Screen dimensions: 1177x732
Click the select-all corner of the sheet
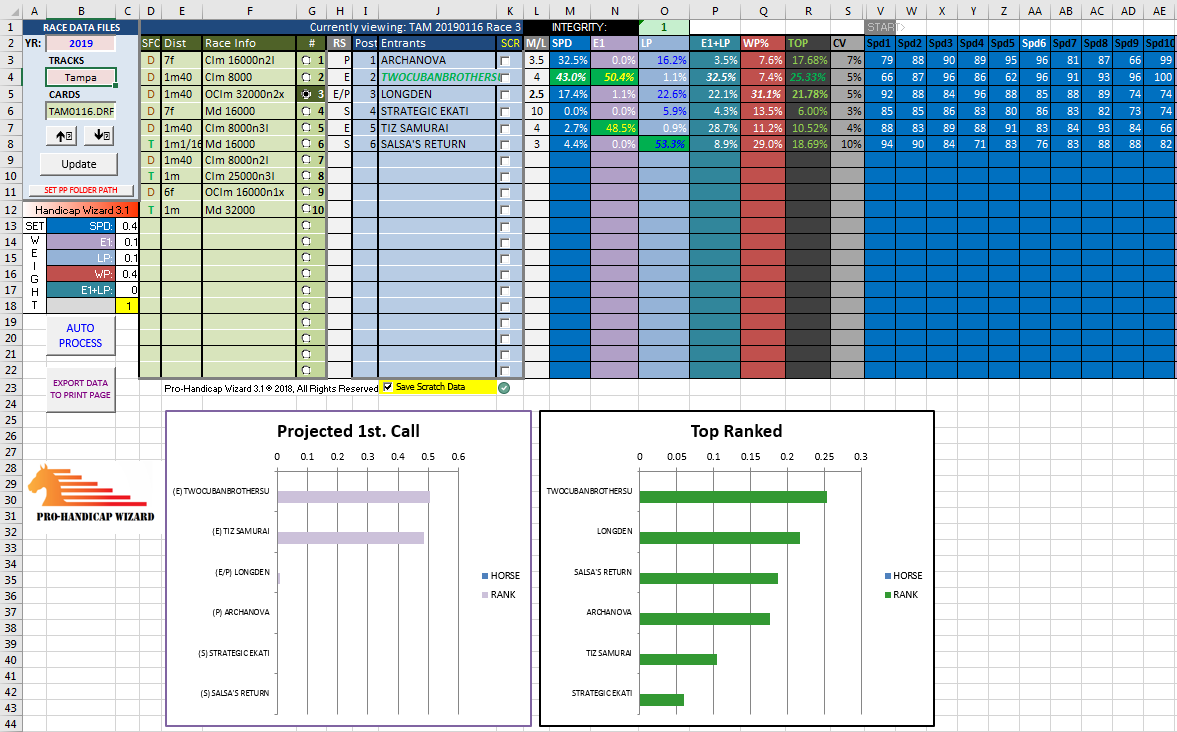coord(9,11)
